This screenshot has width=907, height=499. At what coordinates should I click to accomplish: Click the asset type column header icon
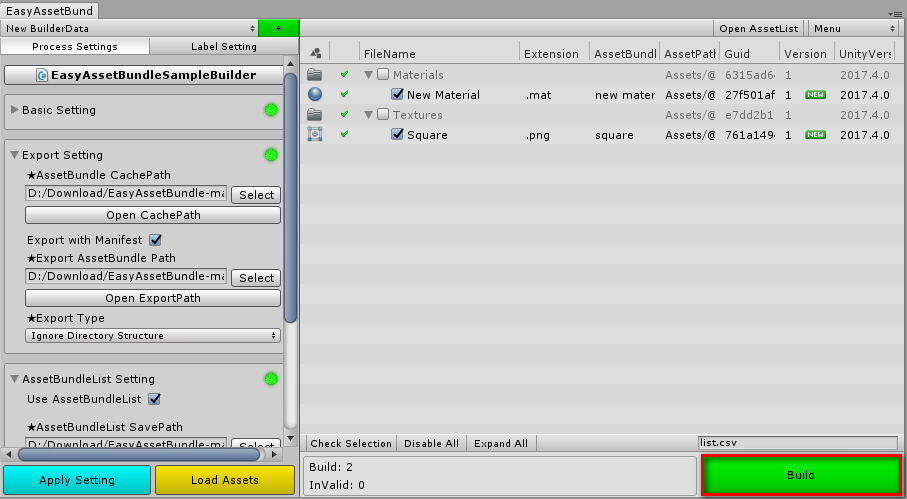316,53
